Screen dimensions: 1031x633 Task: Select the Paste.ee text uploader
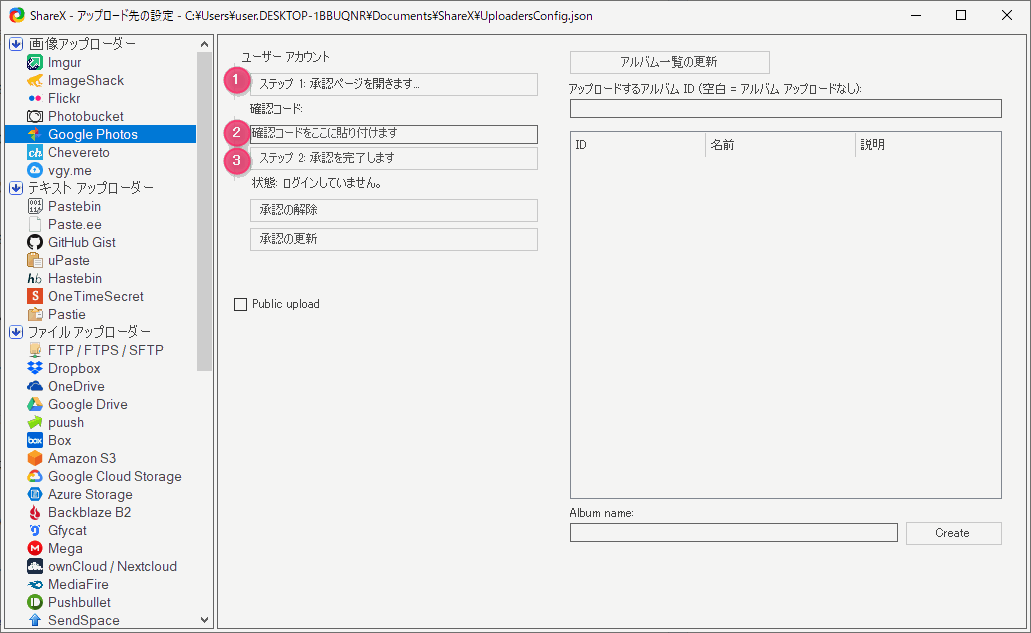tap(75, 224)
